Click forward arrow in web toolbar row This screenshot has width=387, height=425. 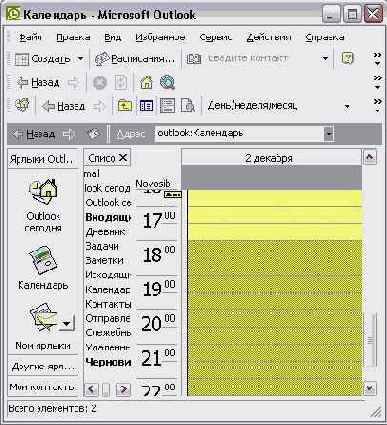point(74,83)
